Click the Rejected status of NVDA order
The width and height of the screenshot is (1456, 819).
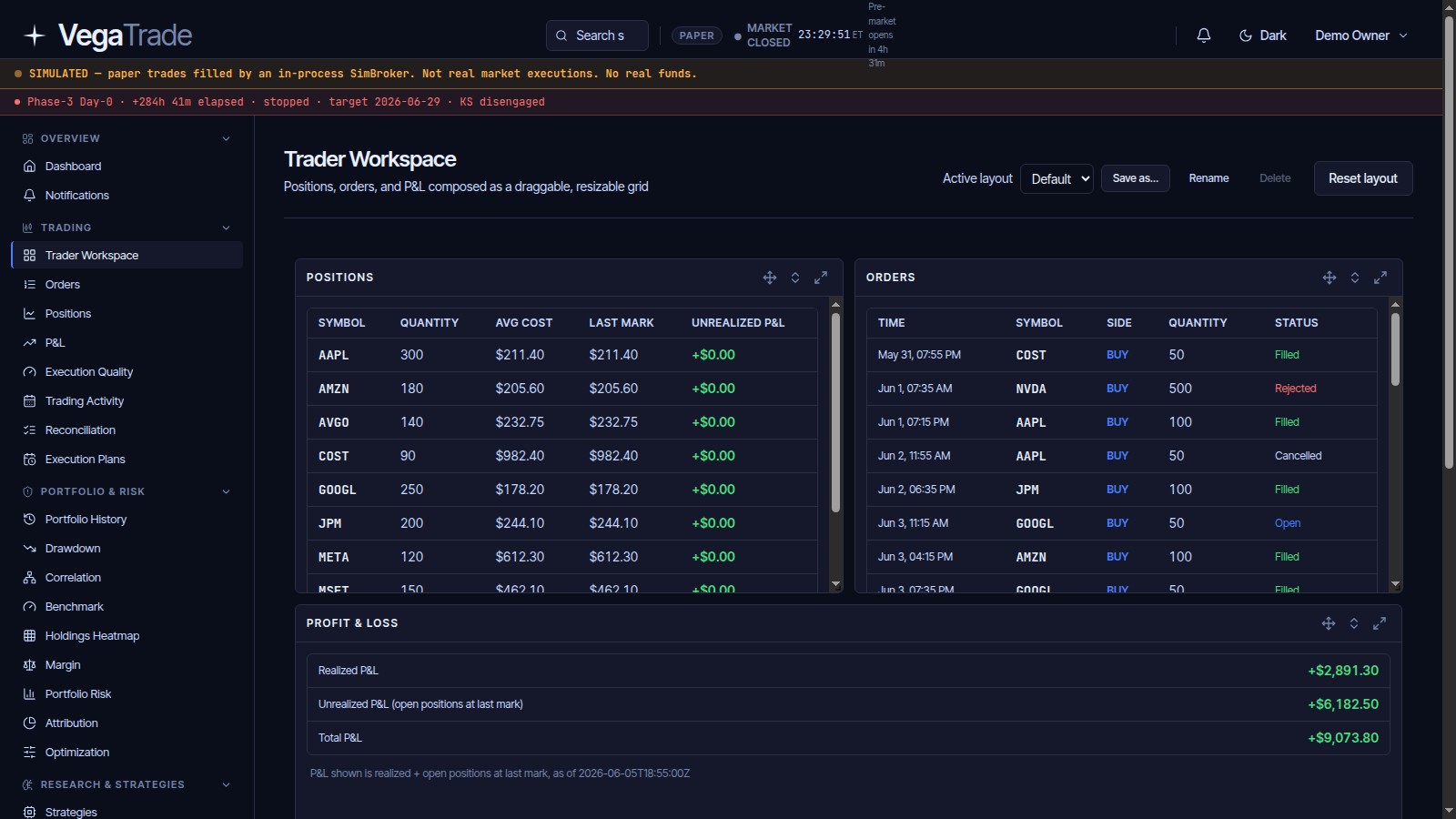coord(1295,389)
